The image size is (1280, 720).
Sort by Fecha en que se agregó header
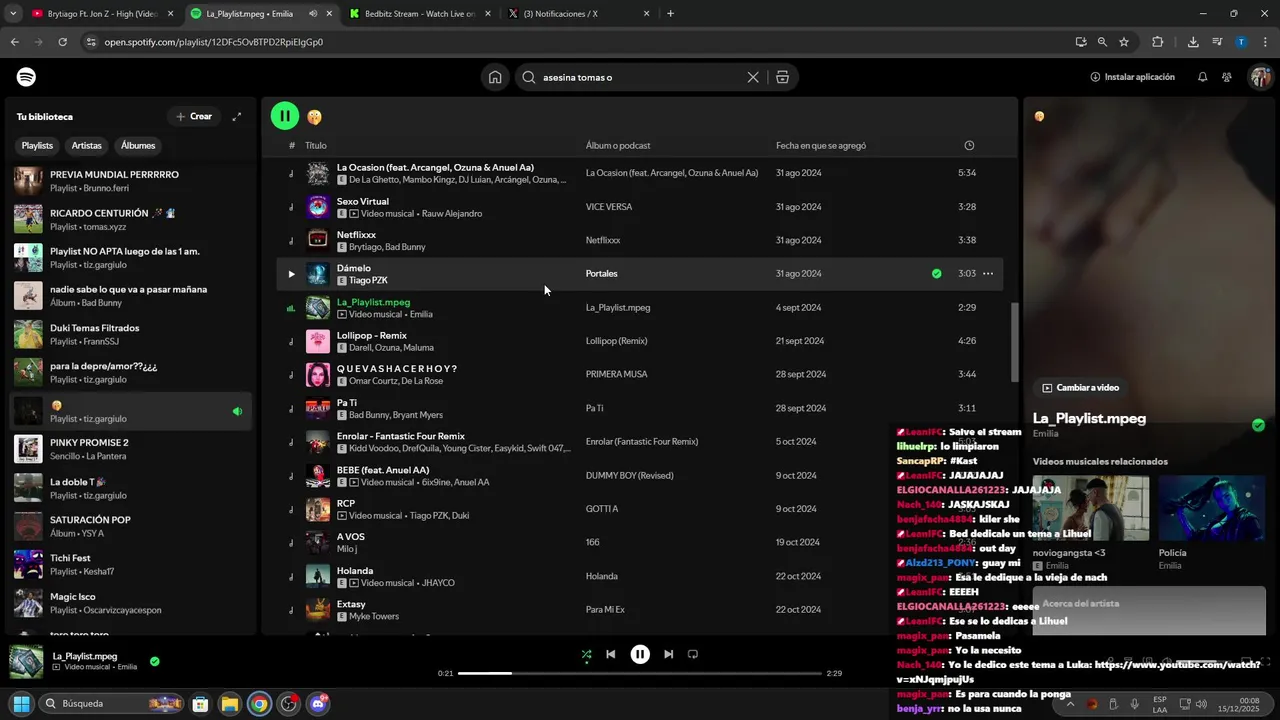(821, 145)
